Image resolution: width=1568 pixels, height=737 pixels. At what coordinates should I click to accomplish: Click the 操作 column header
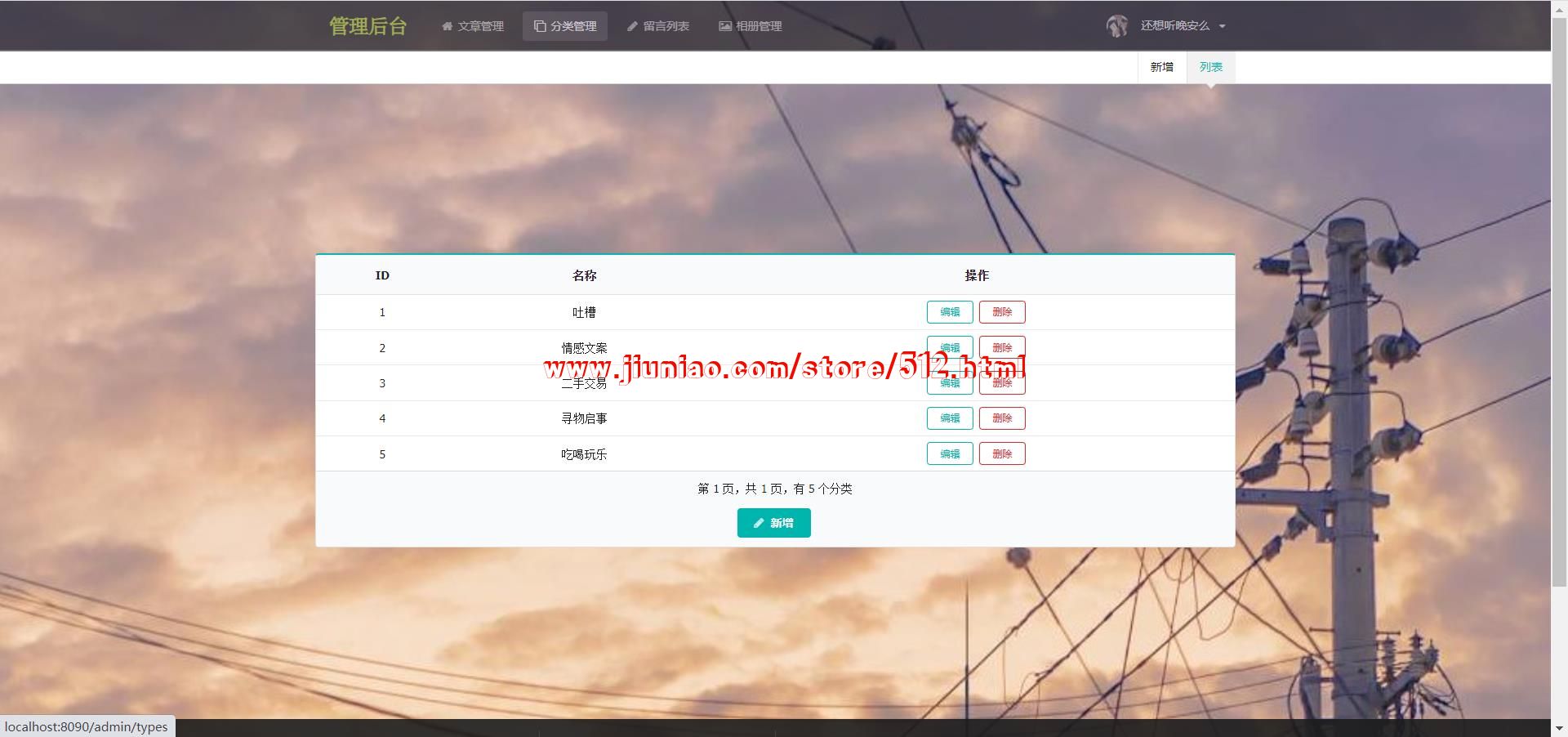[977, 275]
